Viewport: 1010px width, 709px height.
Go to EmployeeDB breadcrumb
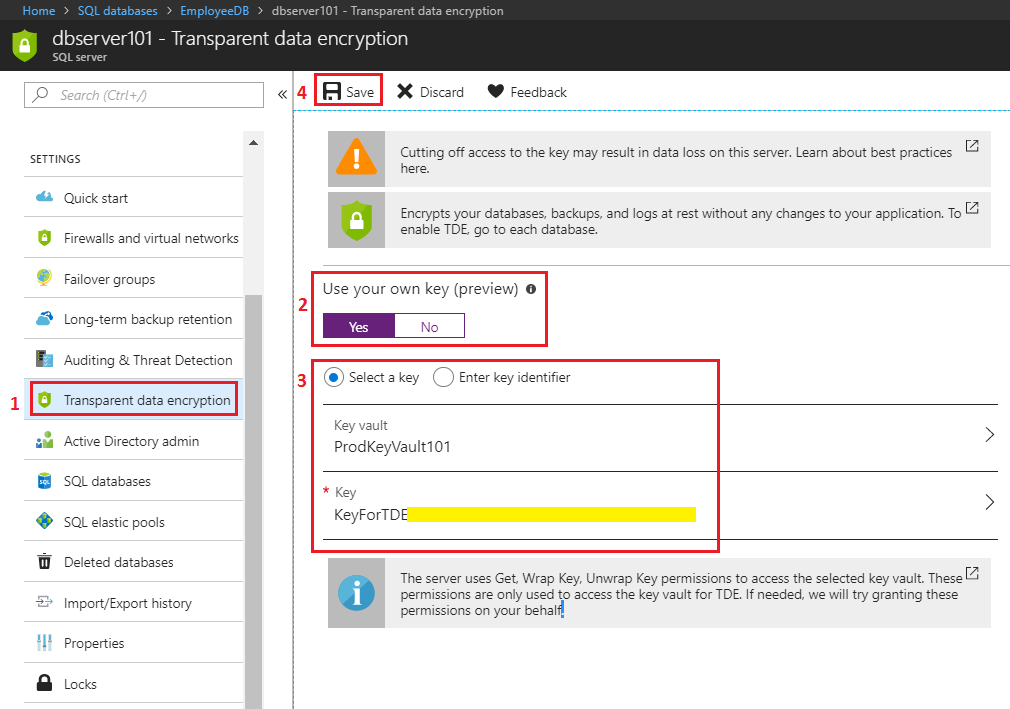click(x=214, y=10)
